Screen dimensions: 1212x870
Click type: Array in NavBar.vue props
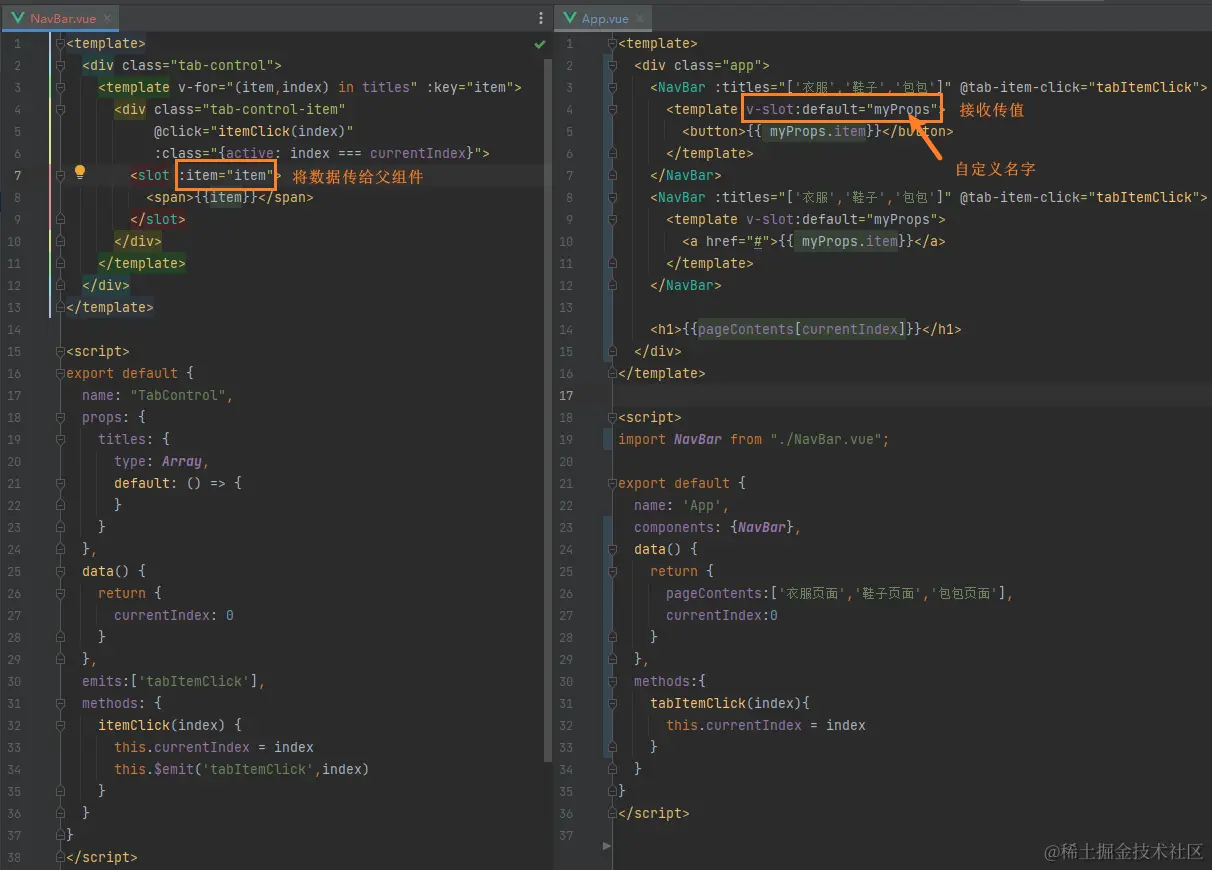tap(161, 462)
